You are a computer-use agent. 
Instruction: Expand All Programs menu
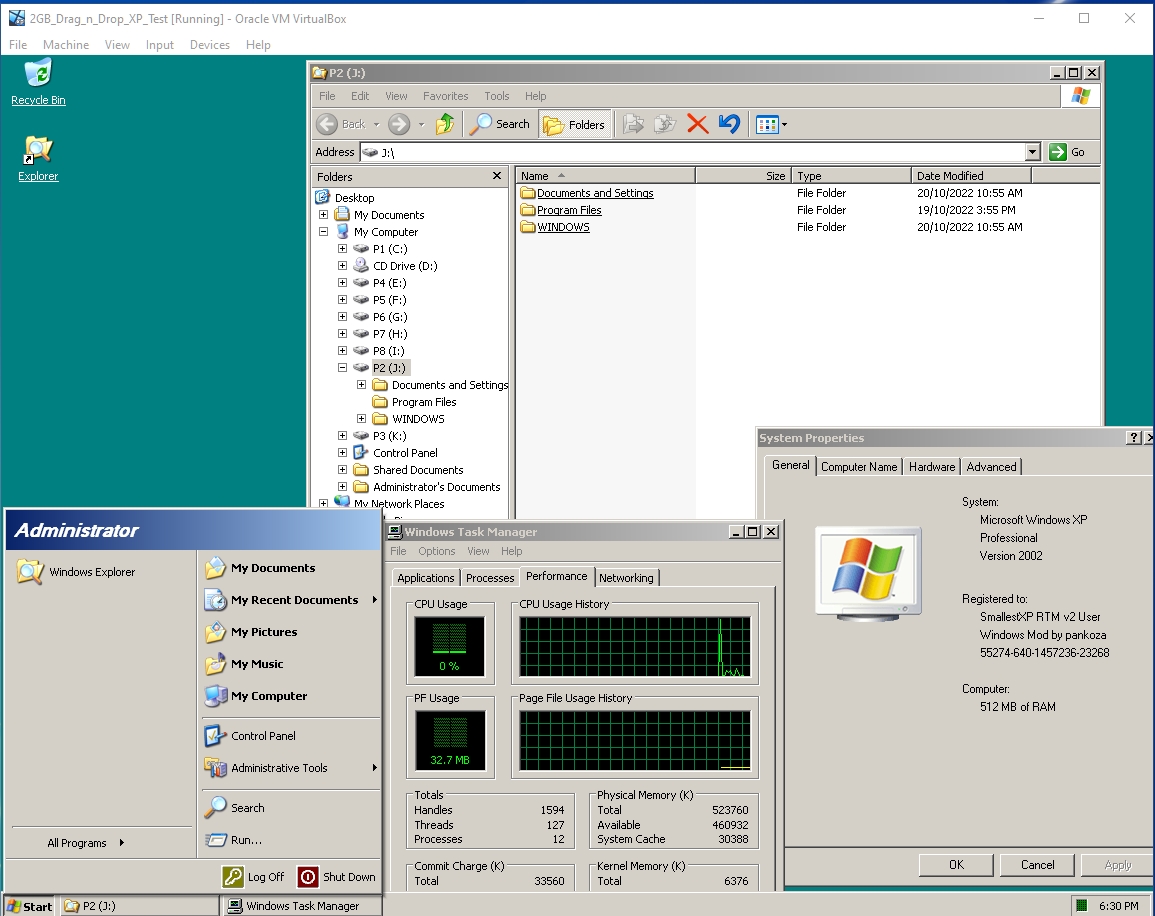tap(86, 842)
